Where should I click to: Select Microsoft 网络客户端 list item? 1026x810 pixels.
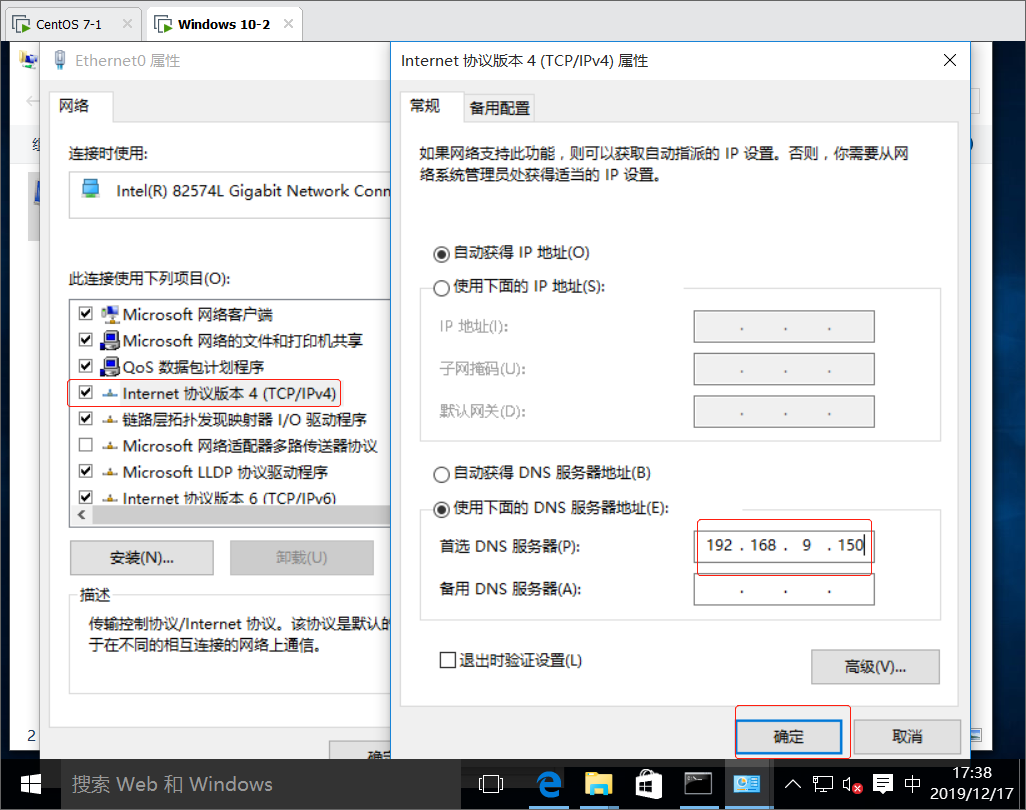click(x=198, y=315)
